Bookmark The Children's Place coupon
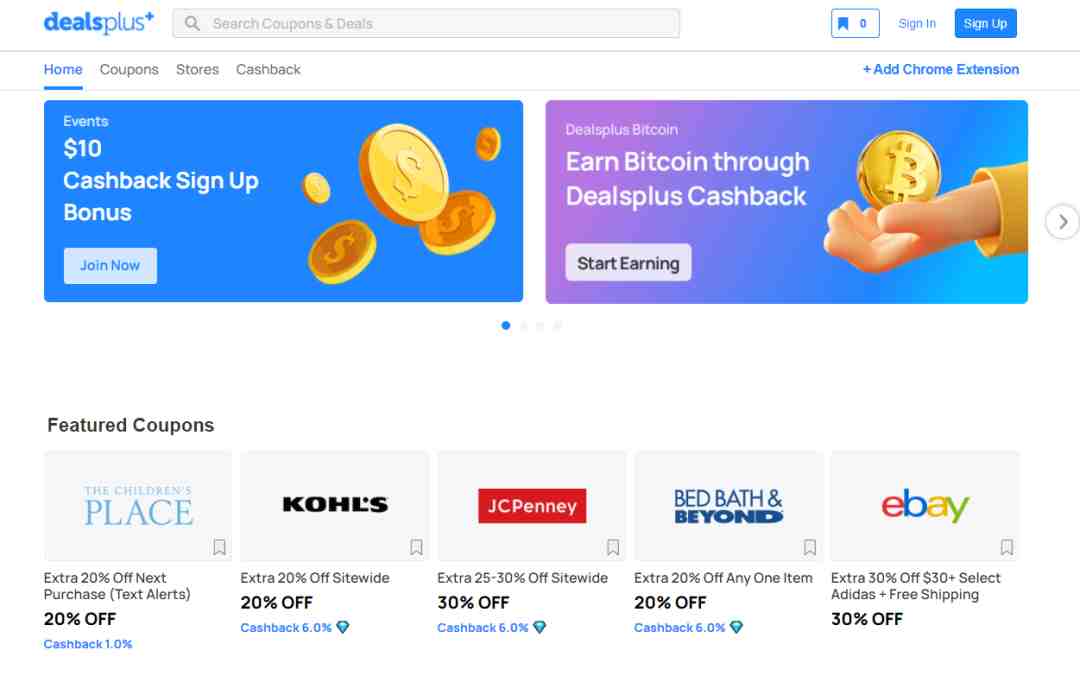The image size is (1080, 682). click(x=219, y=547)
